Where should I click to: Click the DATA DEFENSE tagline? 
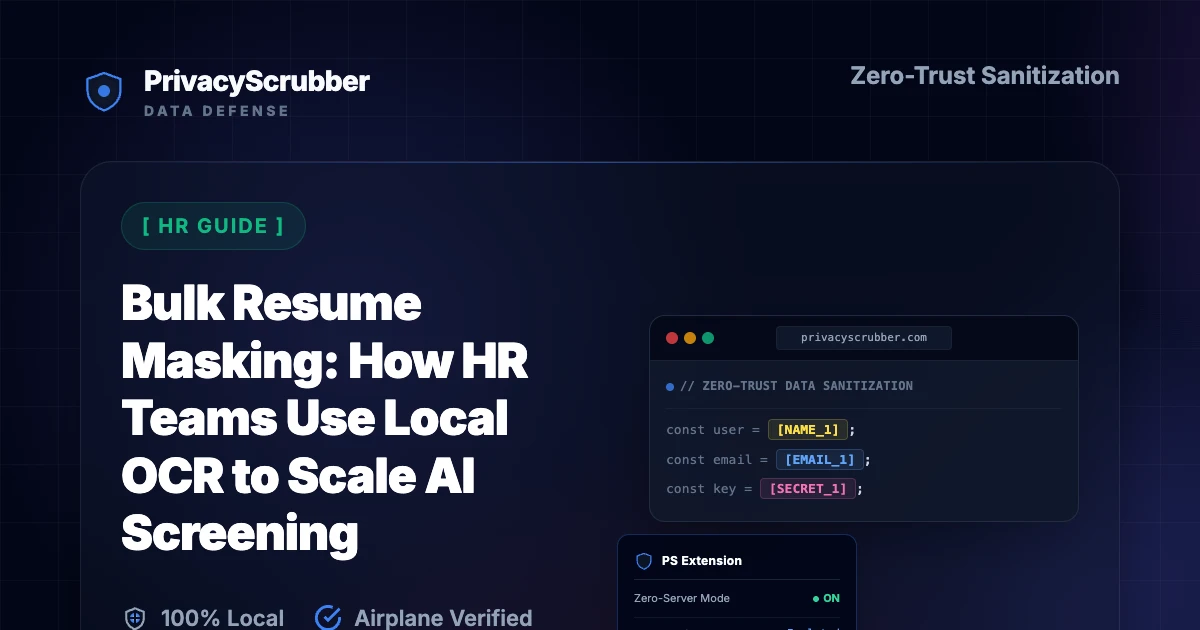(x=216, y=111)
